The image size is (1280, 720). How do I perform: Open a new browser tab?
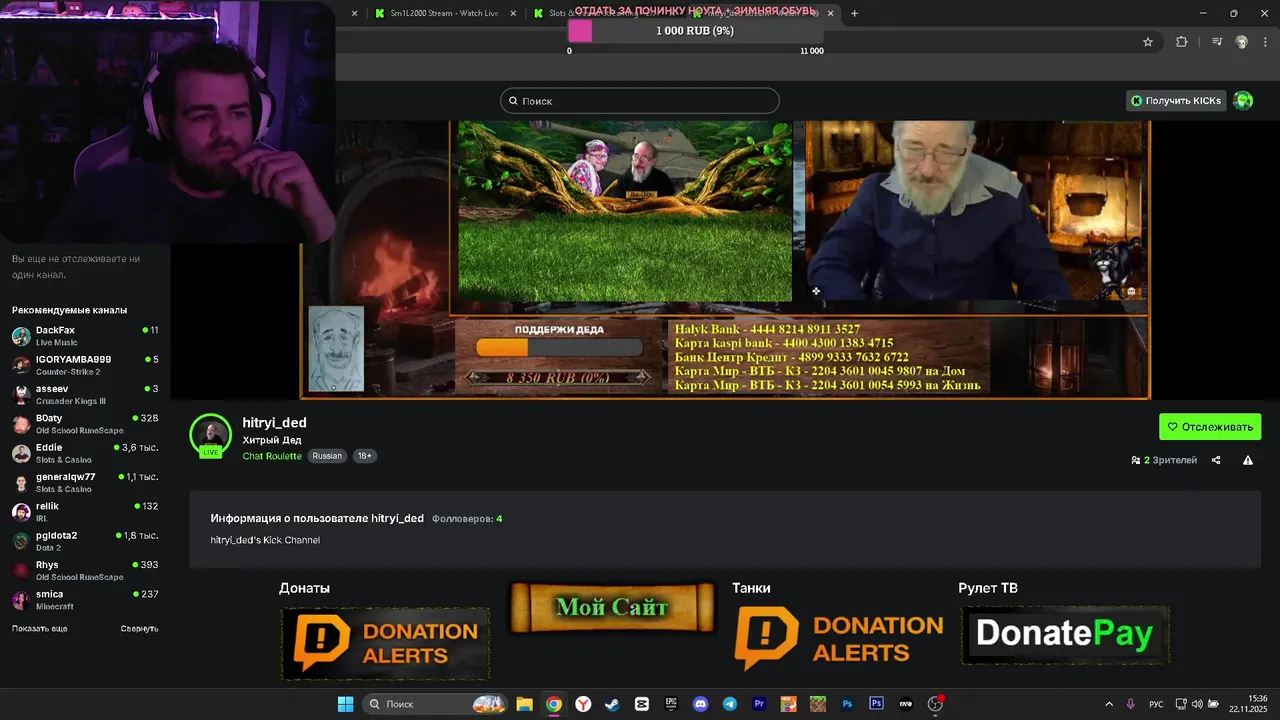[x=854, y=13]
